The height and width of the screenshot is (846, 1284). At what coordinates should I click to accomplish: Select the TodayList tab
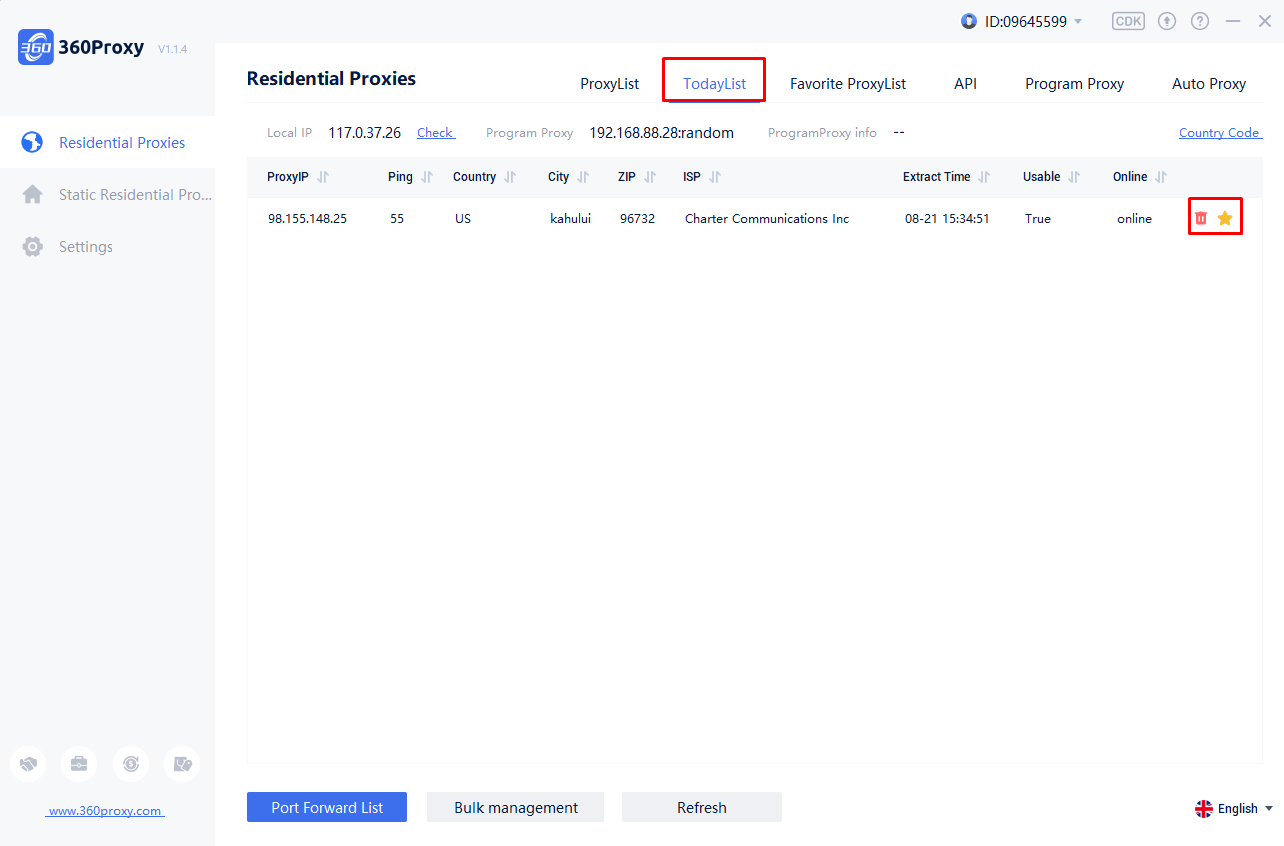714,84
